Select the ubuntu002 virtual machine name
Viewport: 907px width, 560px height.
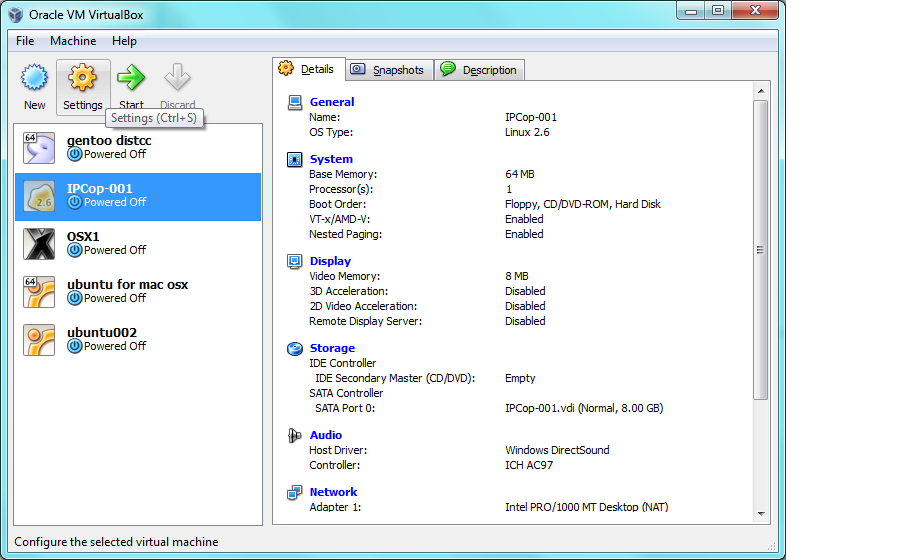coord(102,333)
